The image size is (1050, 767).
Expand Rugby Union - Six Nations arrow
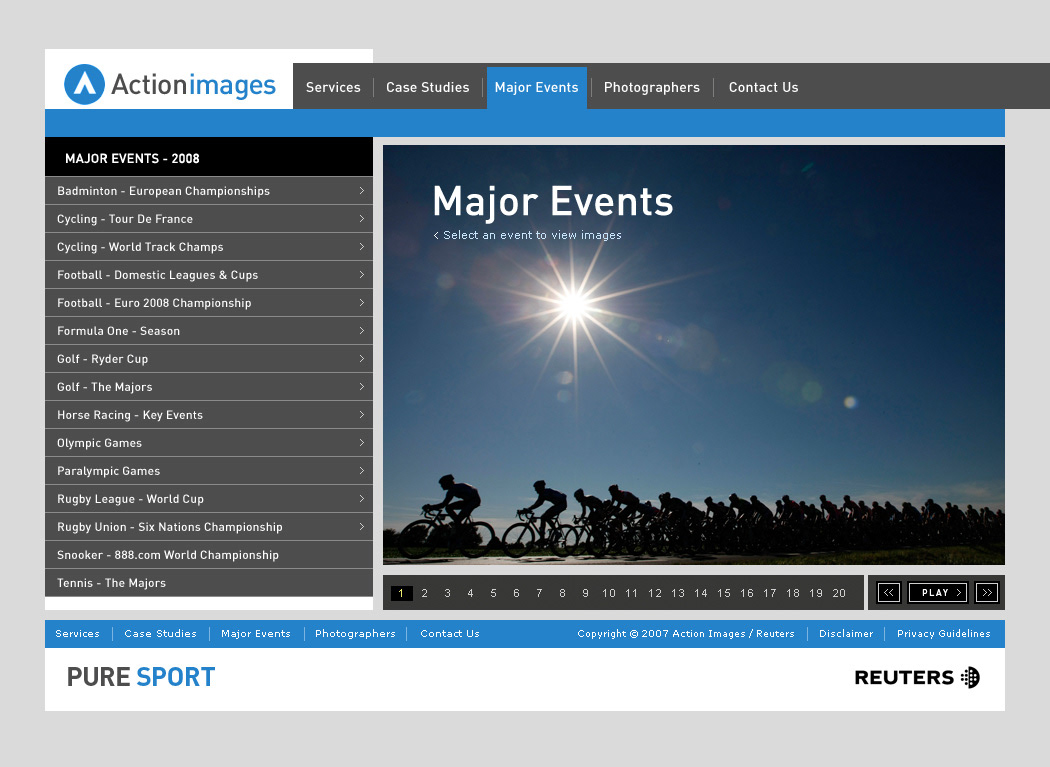[361, 527]
